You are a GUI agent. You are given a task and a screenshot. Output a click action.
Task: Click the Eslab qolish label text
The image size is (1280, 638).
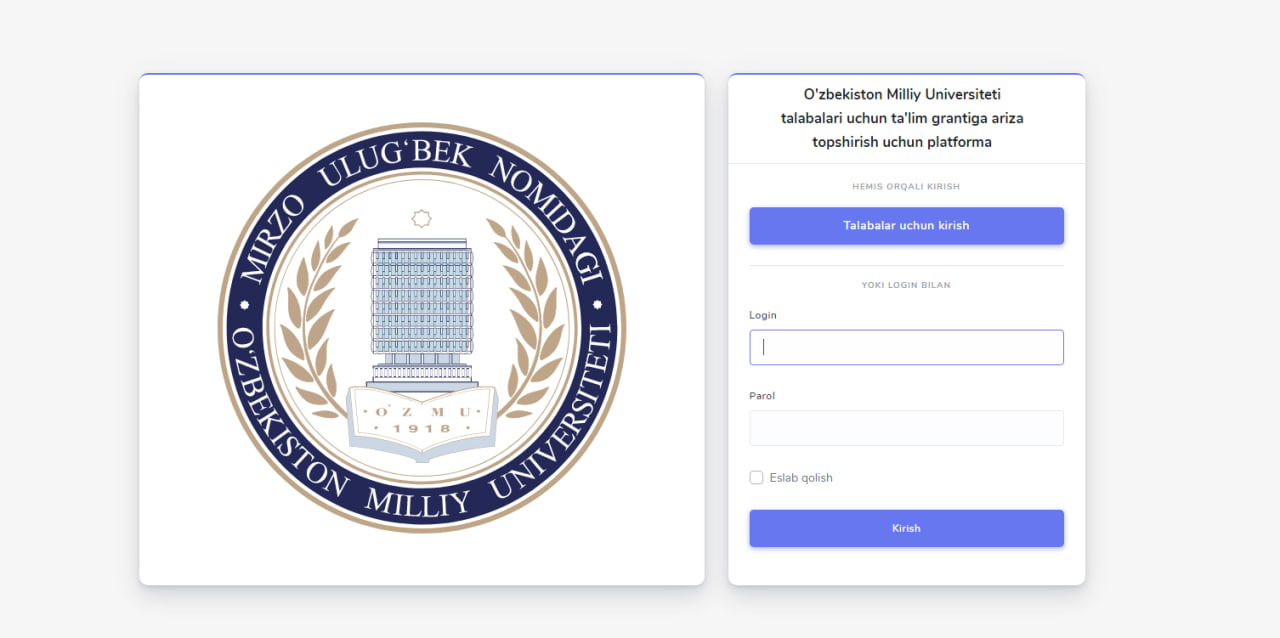(801, 478)
